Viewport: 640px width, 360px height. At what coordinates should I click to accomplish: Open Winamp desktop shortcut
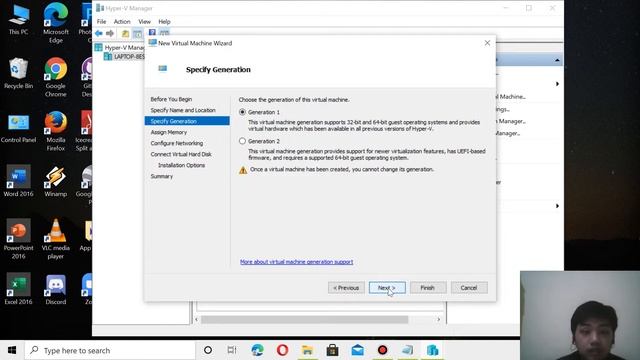(x=56, y=181)
